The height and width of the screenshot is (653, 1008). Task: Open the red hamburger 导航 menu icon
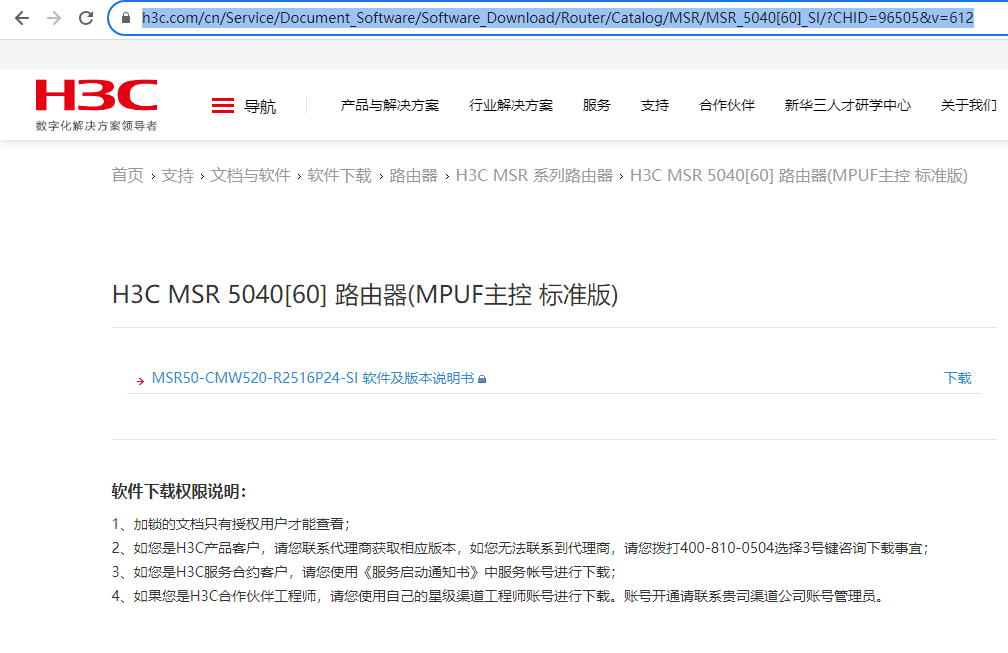[223, 105]
